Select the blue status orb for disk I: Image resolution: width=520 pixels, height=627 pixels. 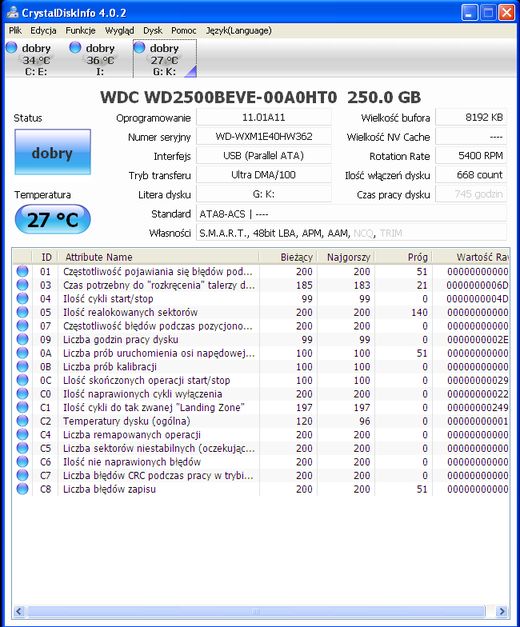point(75,48)
